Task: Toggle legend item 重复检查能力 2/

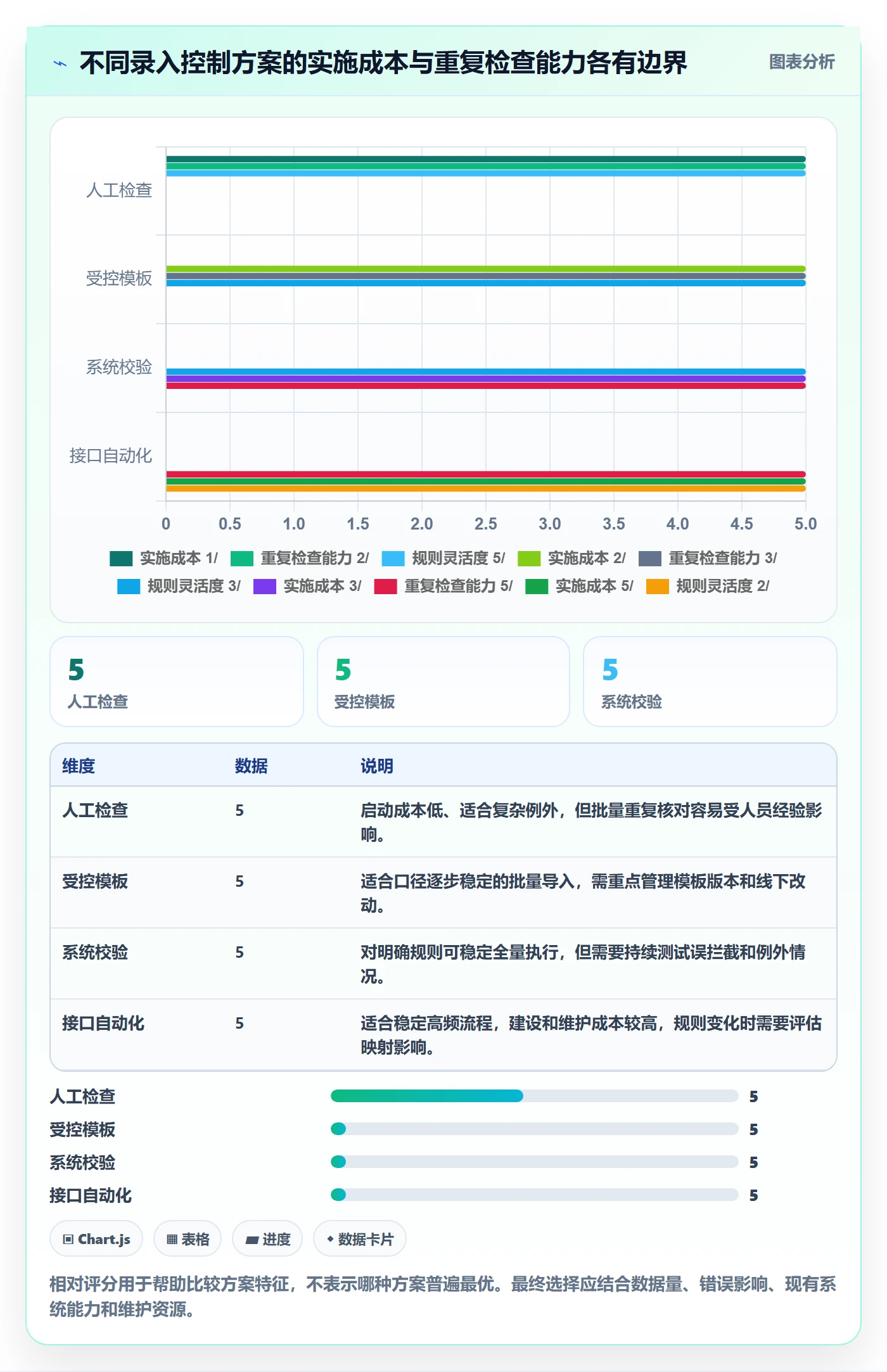Action: tap(300, 558)
